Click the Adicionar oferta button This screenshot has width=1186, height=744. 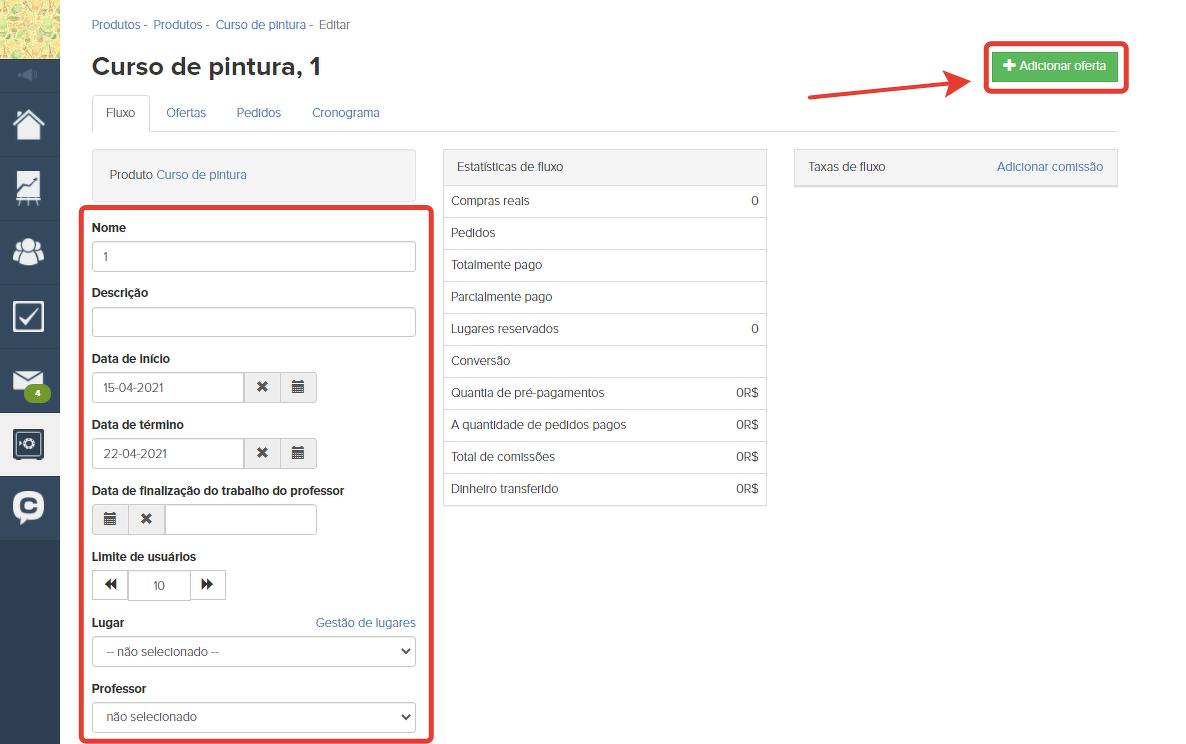tap(1055, 66)
